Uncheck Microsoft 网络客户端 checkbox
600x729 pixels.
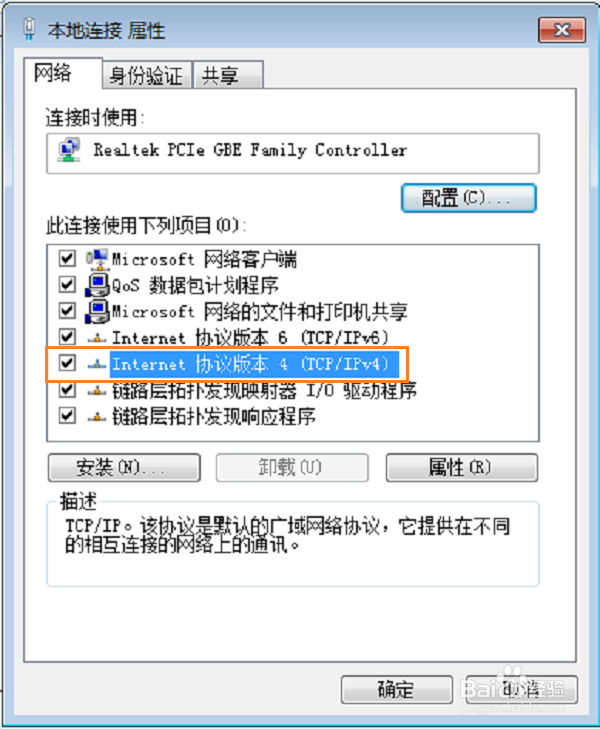coord(67,258)
